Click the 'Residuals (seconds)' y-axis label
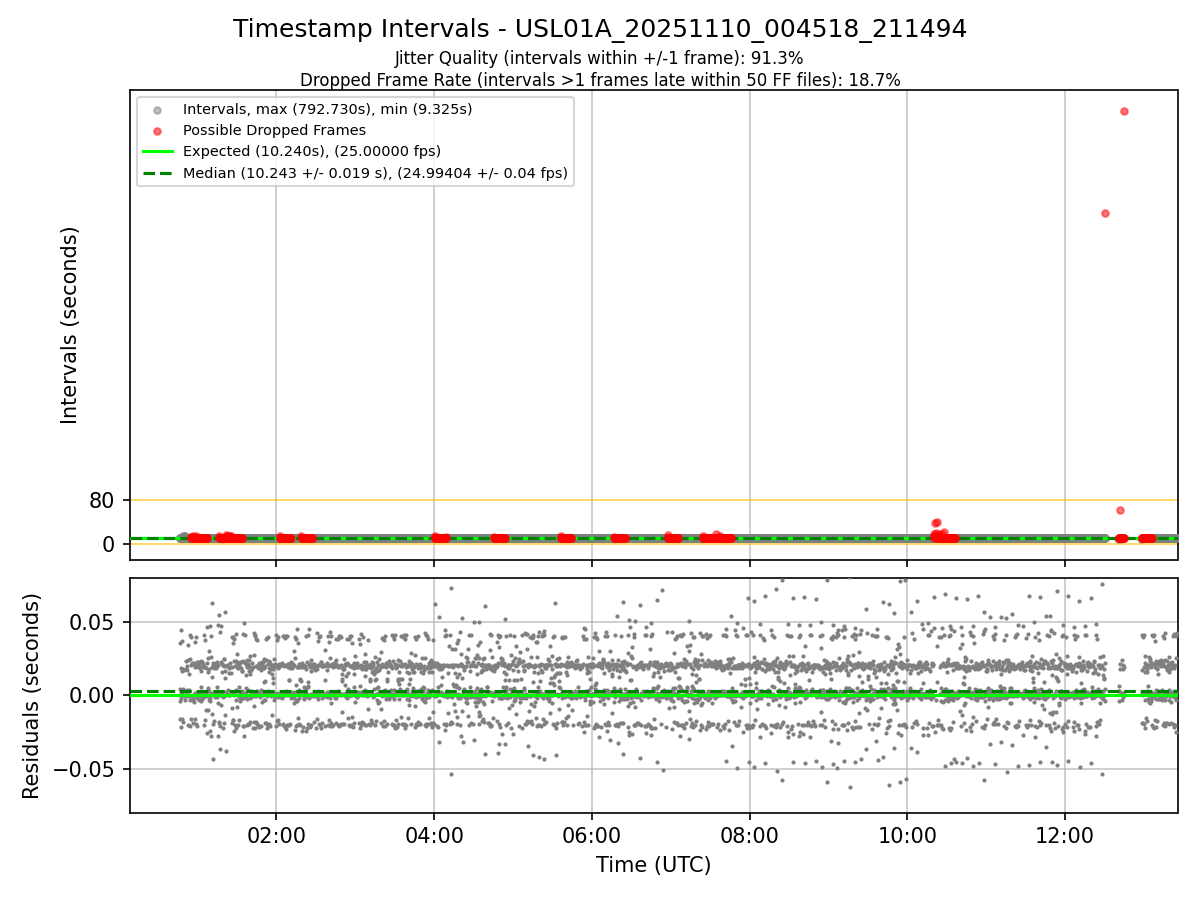1200x900 pixels. click(32, 696)
